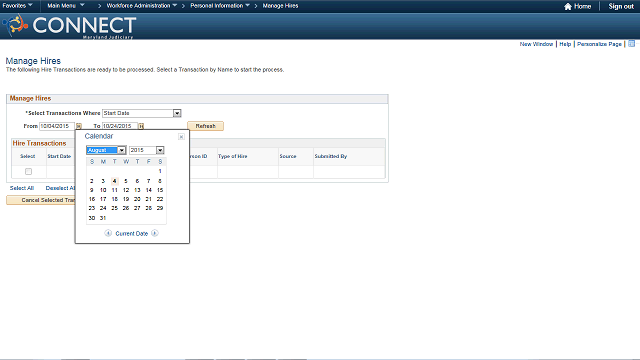
Task: Open the To date calendar icon
Action: click(141, 126)
